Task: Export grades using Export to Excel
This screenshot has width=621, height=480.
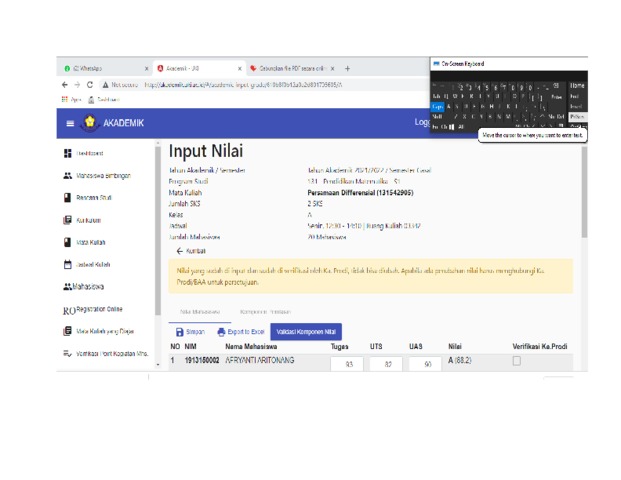Action: [240, 331]
